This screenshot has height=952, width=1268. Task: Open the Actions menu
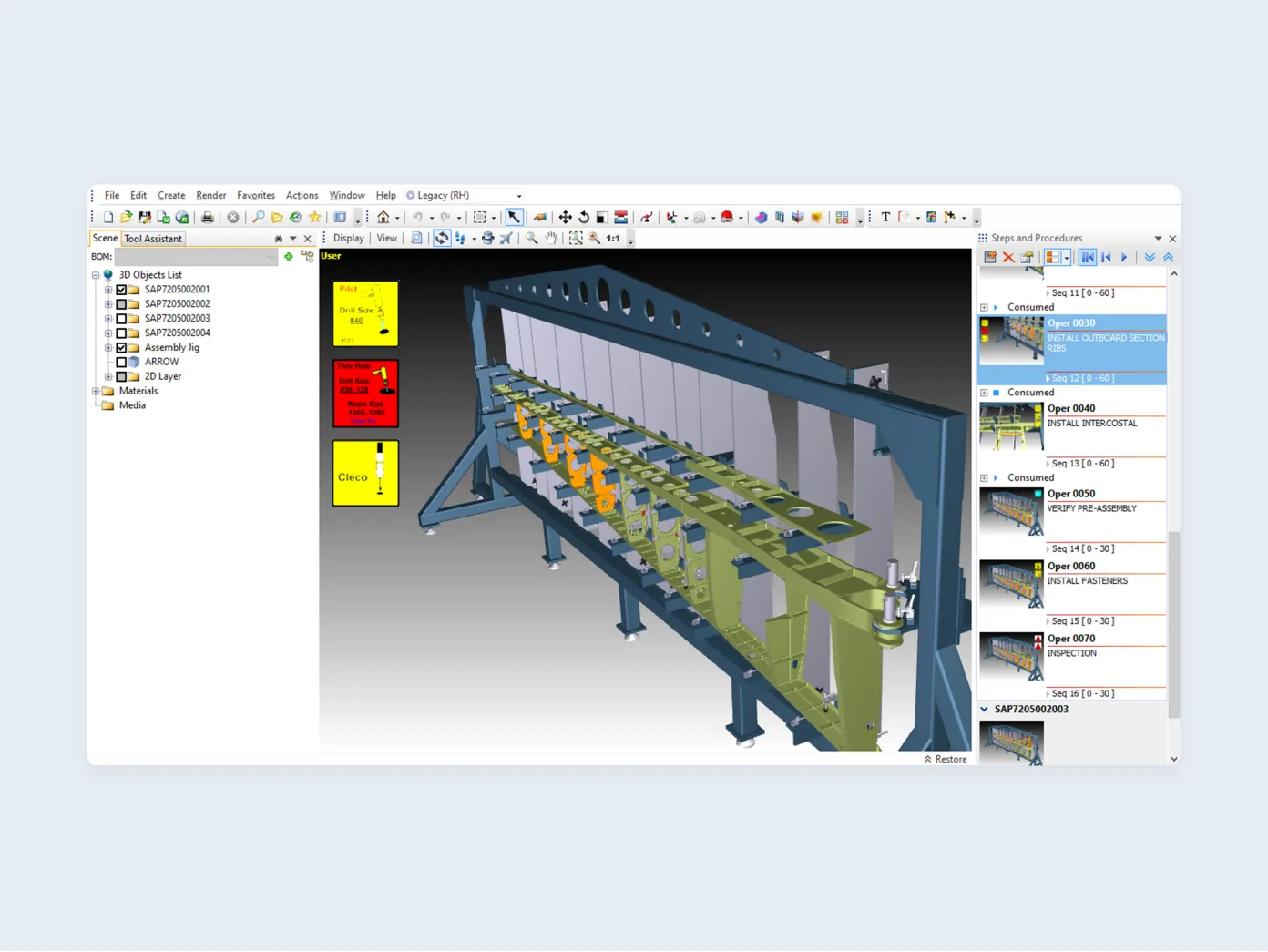tap(302, 196)
